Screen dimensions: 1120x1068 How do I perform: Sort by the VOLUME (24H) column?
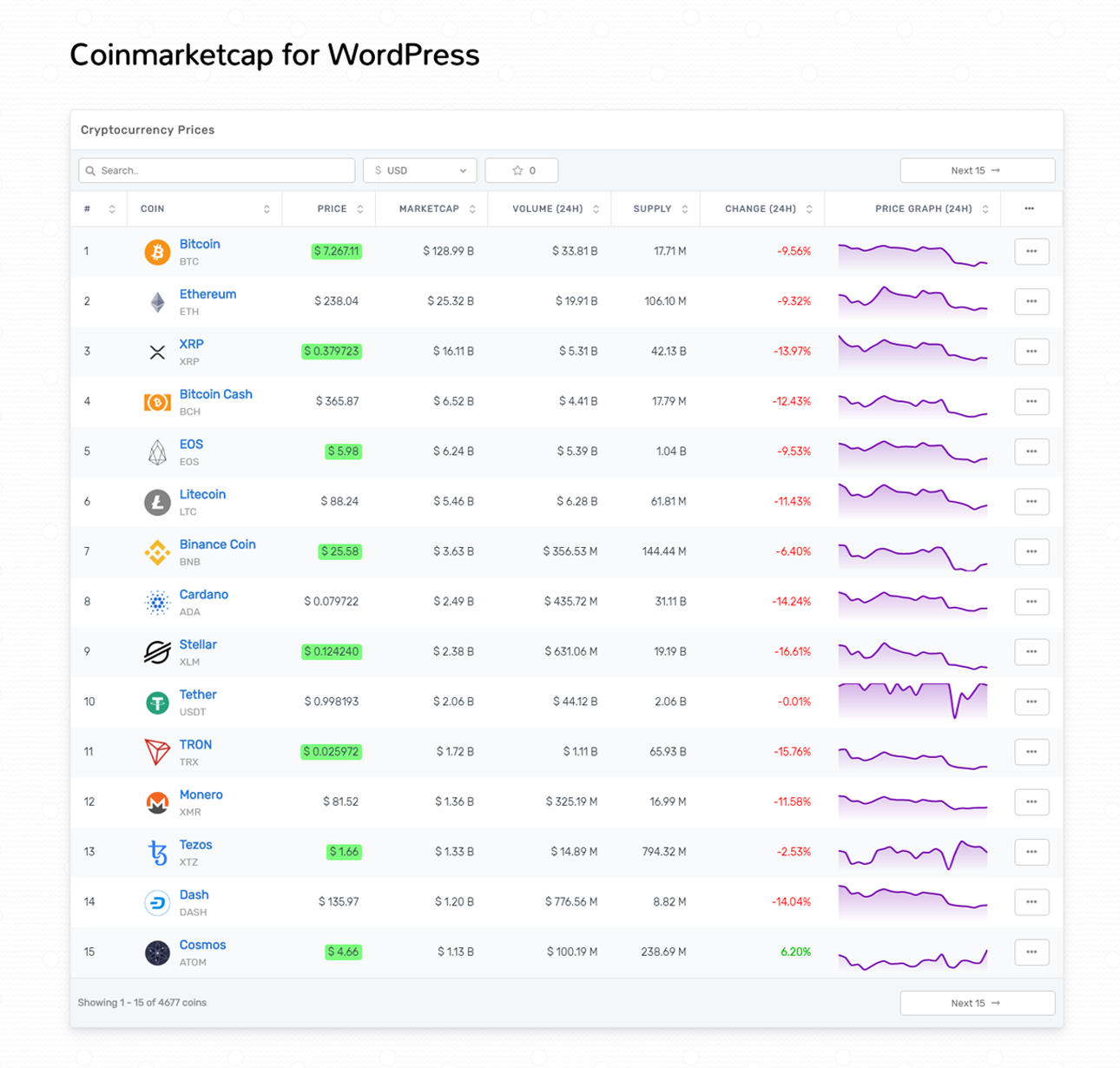pyautogui.click(x=550, y=208)
